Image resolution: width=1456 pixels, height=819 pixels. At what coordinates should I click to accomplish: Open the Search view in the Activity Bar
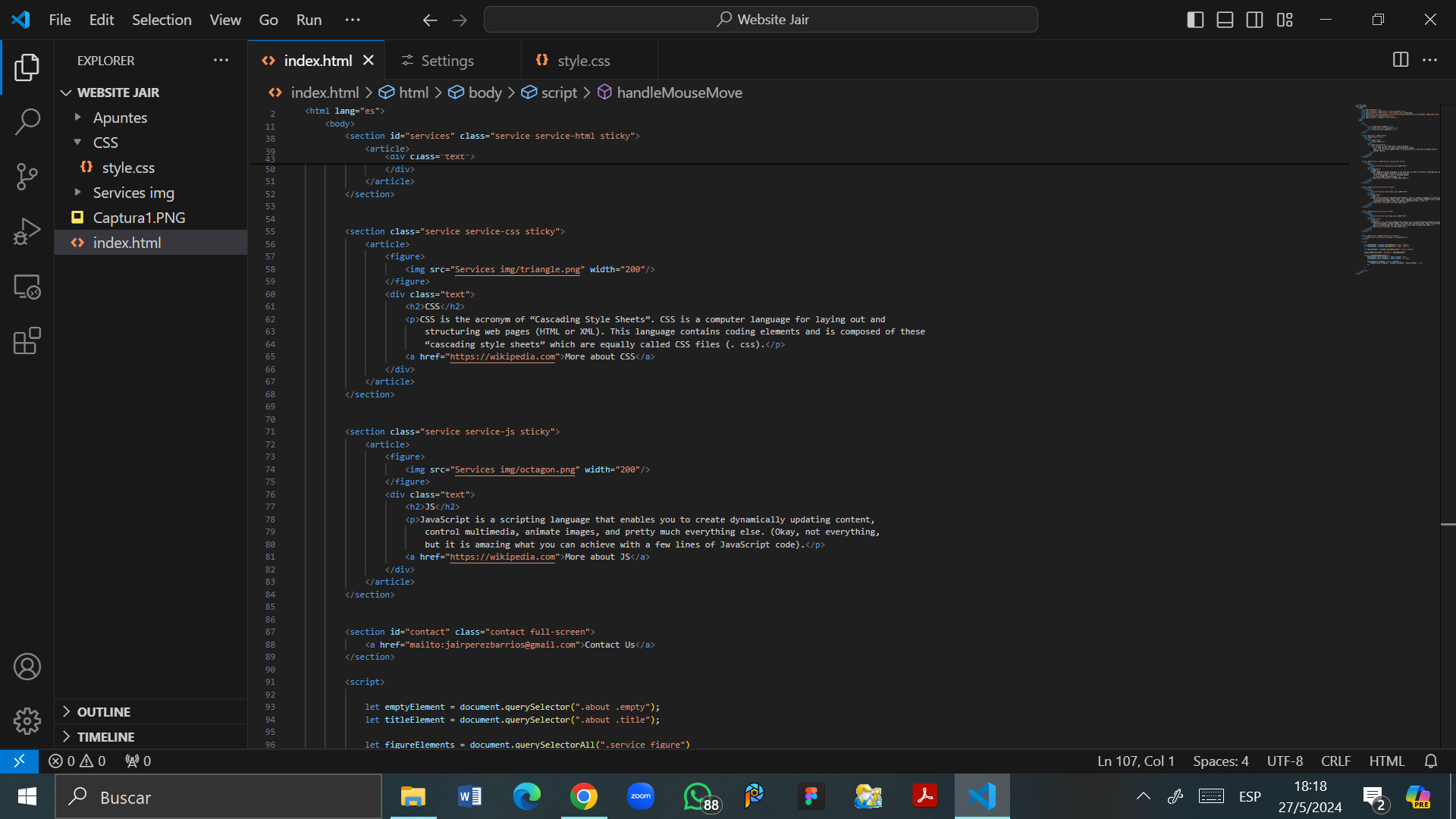(27, 121)
